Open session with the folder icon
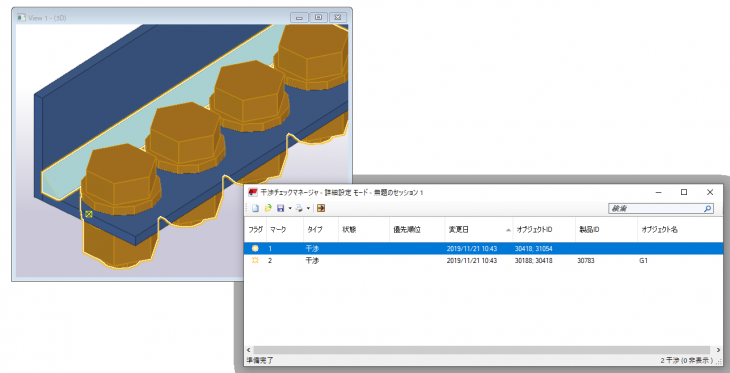730x373 pixels. 268,209
